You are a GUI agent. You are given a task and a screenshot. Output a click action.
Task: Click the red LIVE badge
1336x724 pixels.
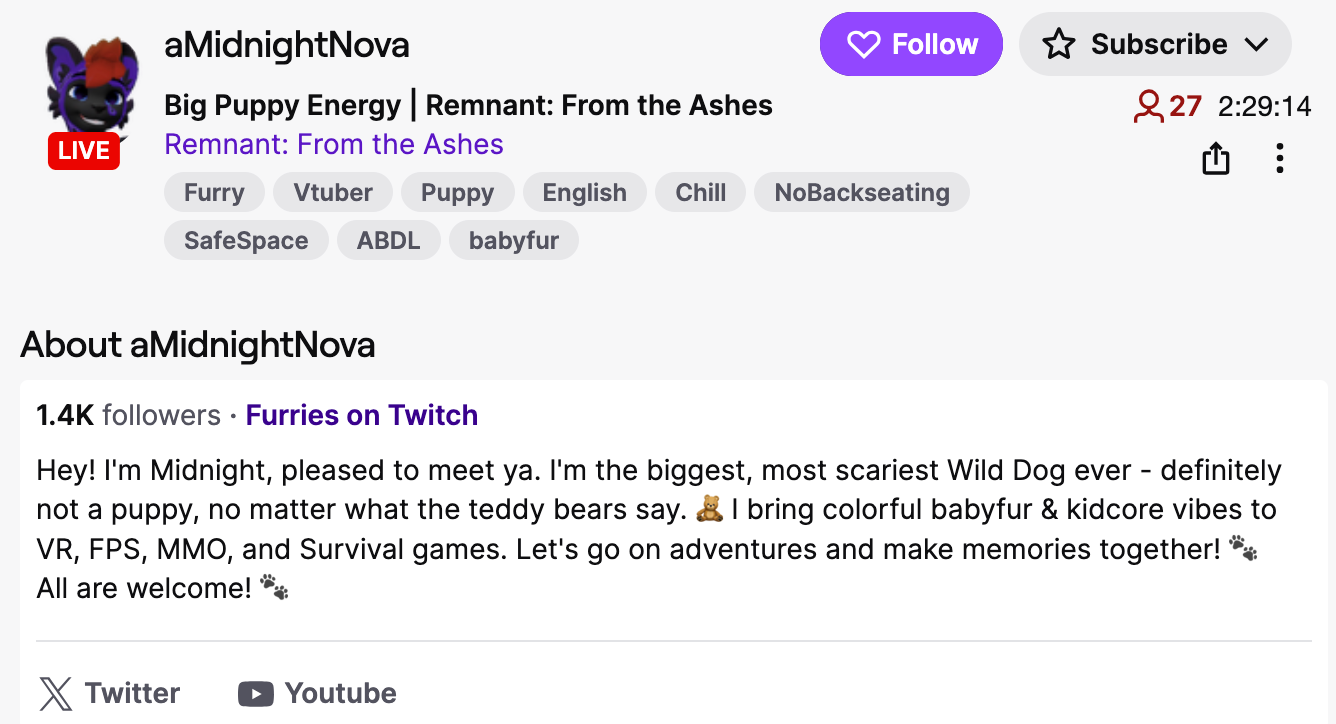click(84, 151)
